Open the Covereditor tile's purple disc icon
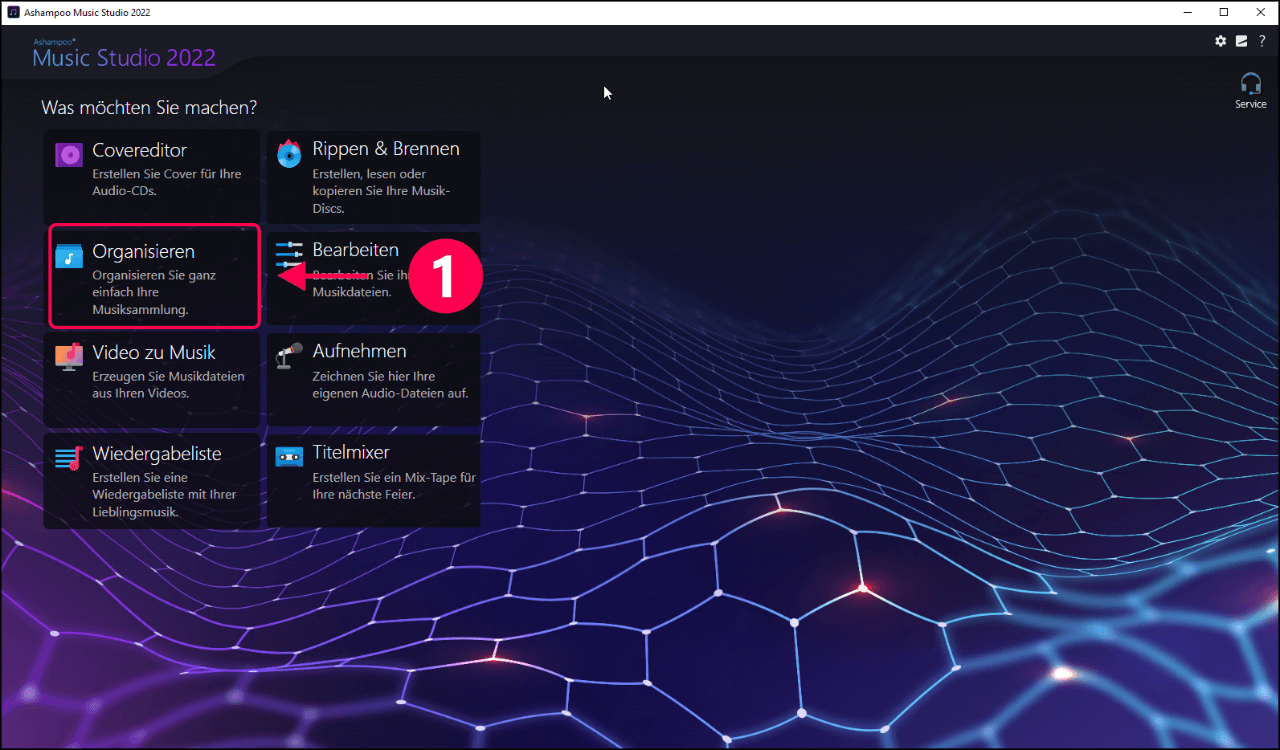Image resolution: width=1280 pixels, height=750 pixels. [69, 155]
